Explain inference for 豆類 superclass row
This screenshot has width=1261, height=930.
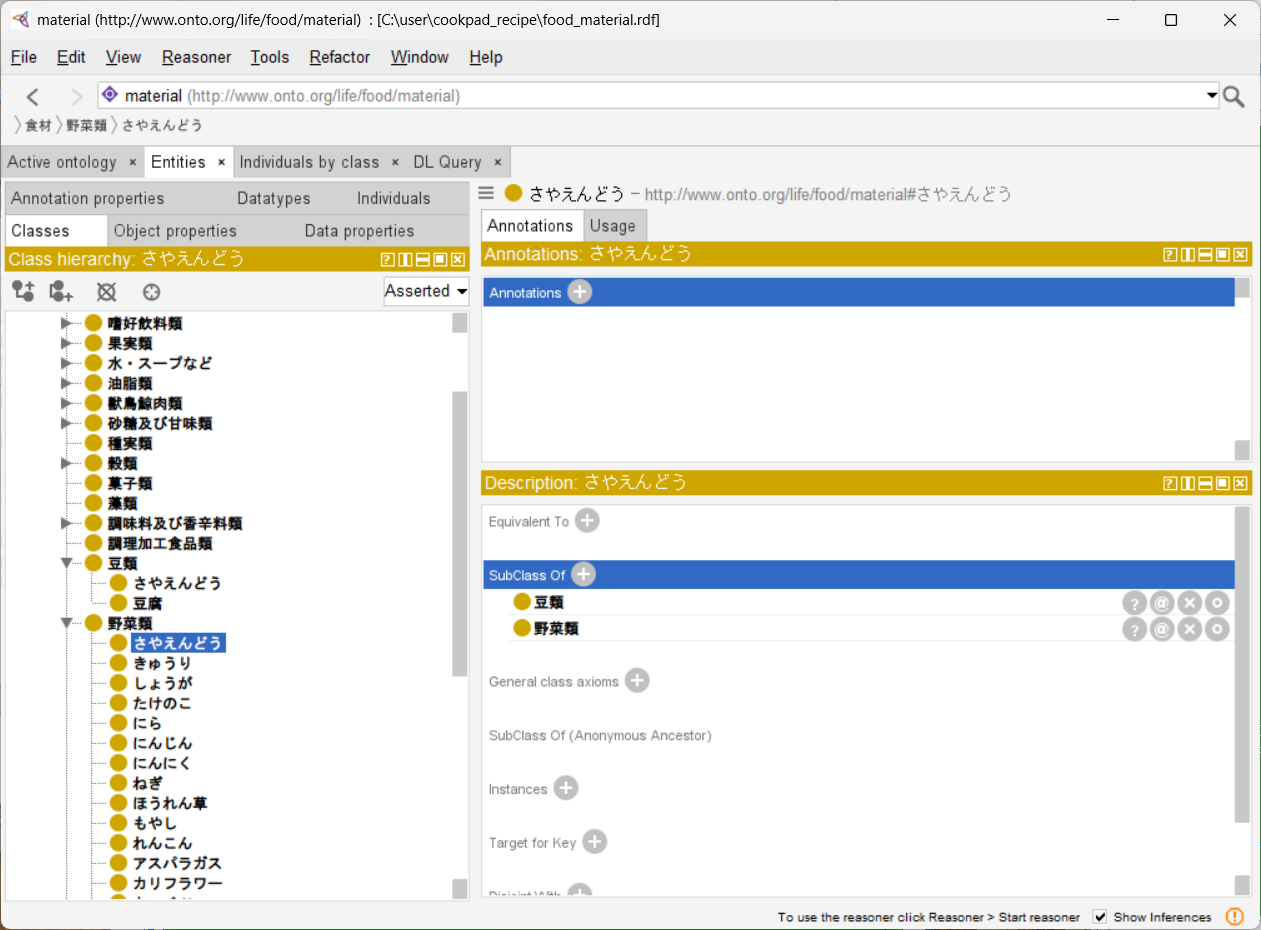(x=1134, y=602)
